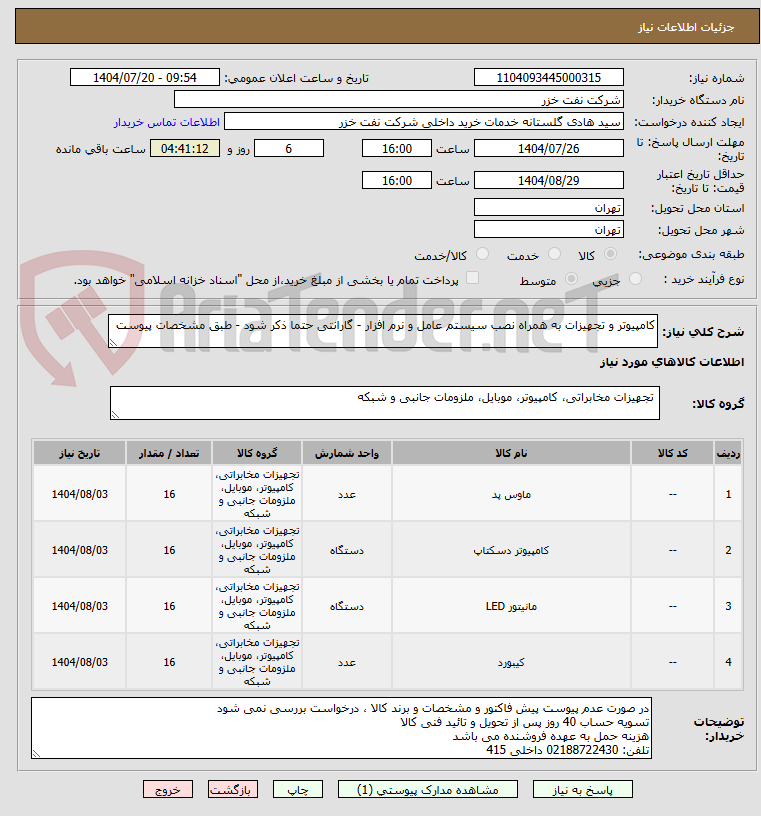Click row number 4 in the table
Viewport: 761px width, 816px height.
click(x=728, y=662)
